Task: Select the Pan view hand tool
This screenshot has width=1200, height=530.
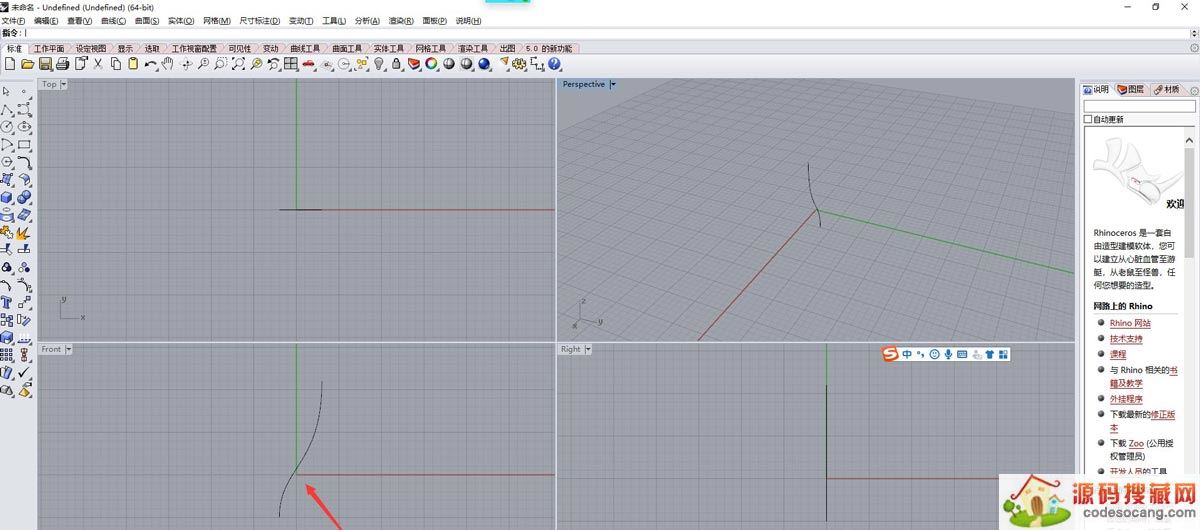Action: (x=168, y=64)
